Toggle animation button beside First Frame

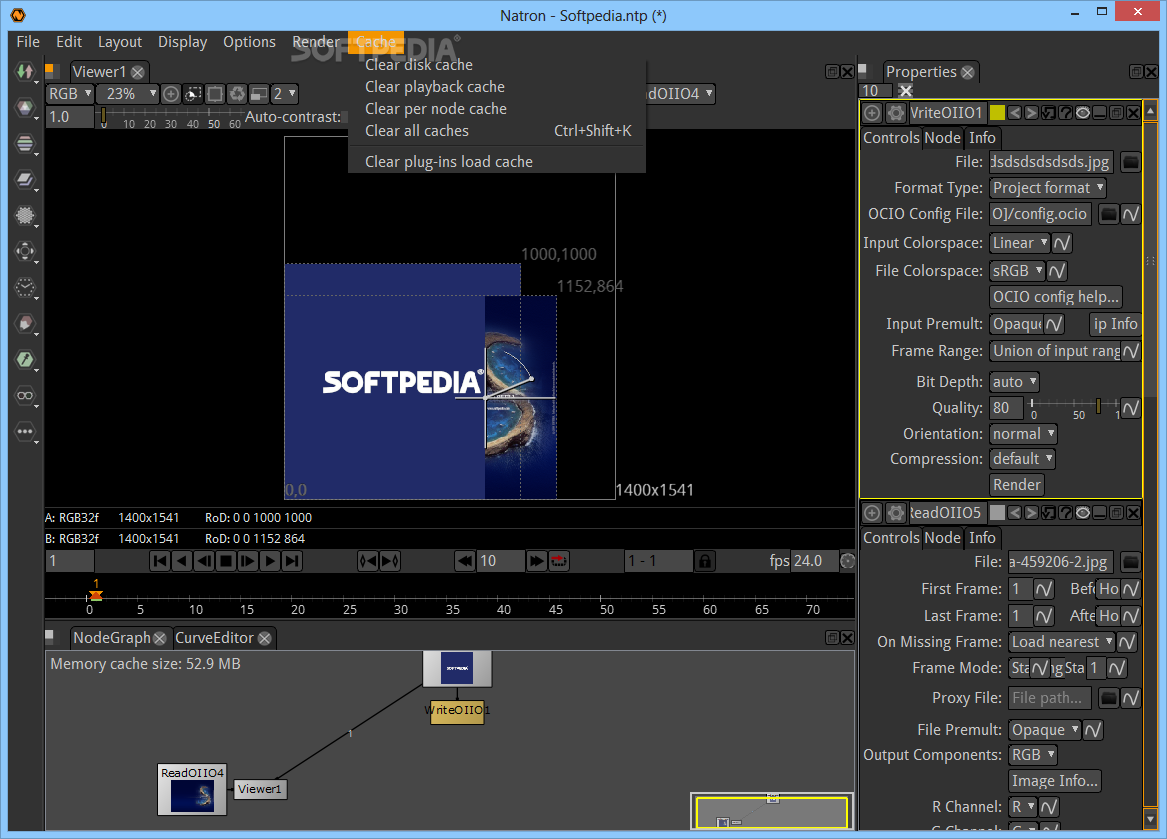pyautogui.click(x=1044, y=590)
